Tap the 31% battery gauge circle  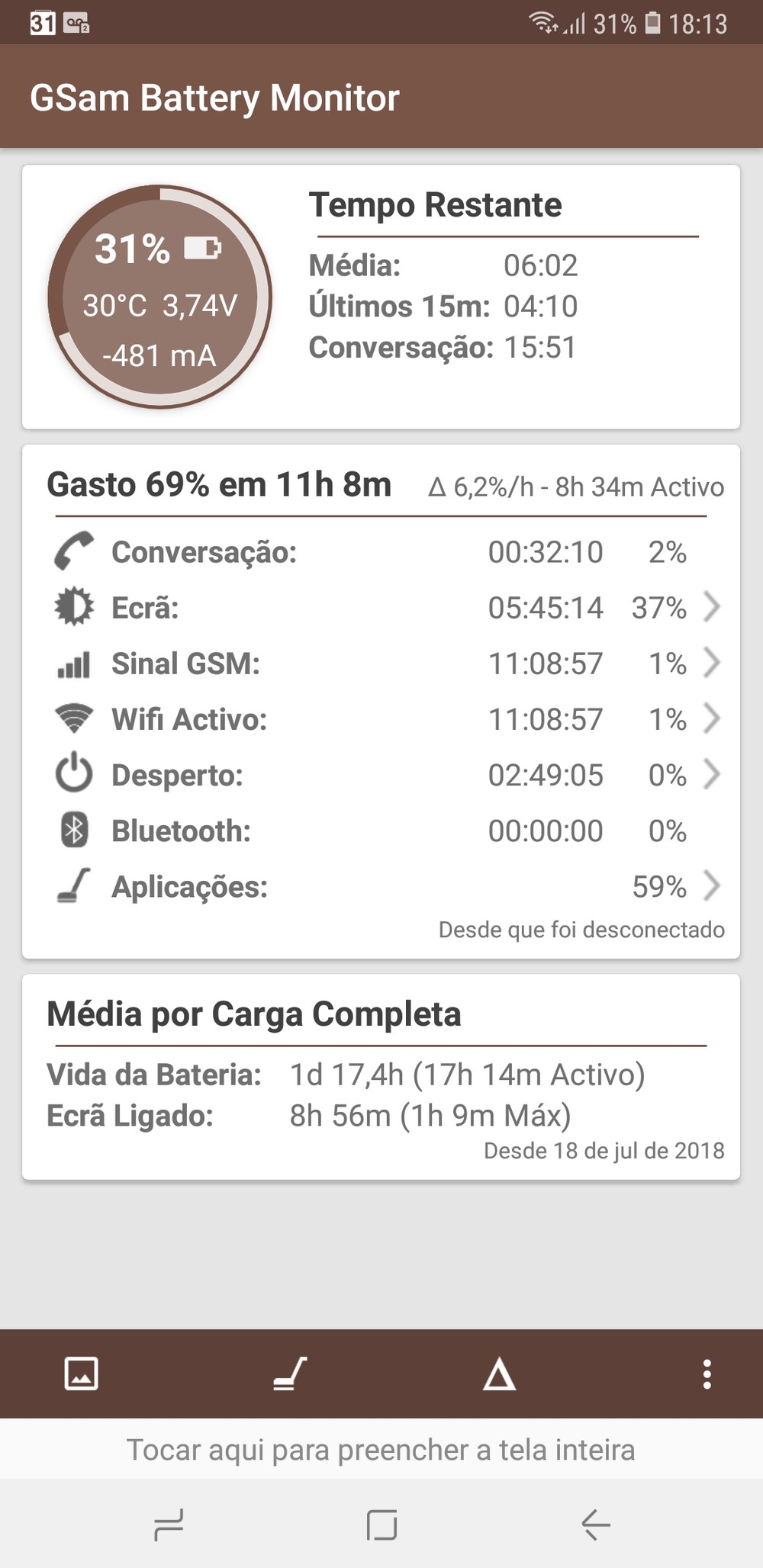160,297
